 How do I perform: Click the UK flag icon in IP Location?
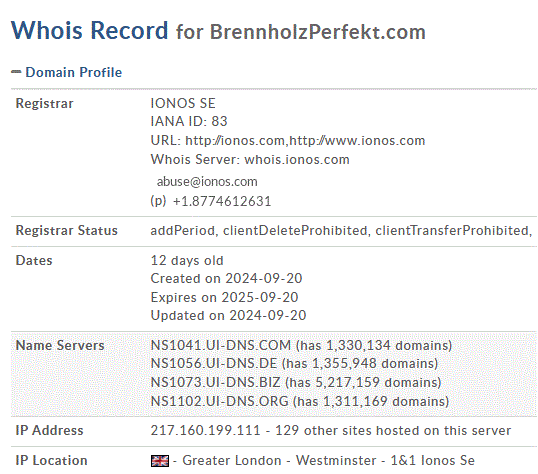click(x=160, y=461)
